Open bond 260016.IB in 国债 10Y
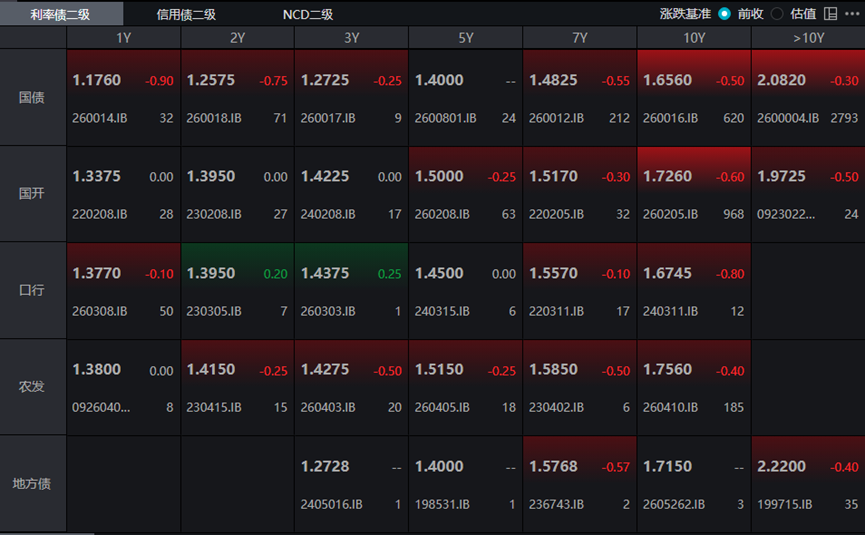 tap(670, 118)
